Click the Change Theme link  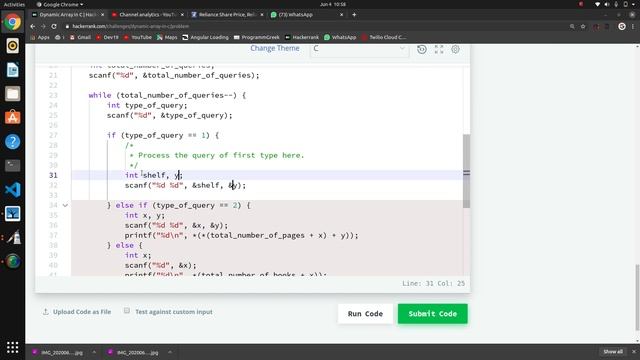[x=275, y=48]
